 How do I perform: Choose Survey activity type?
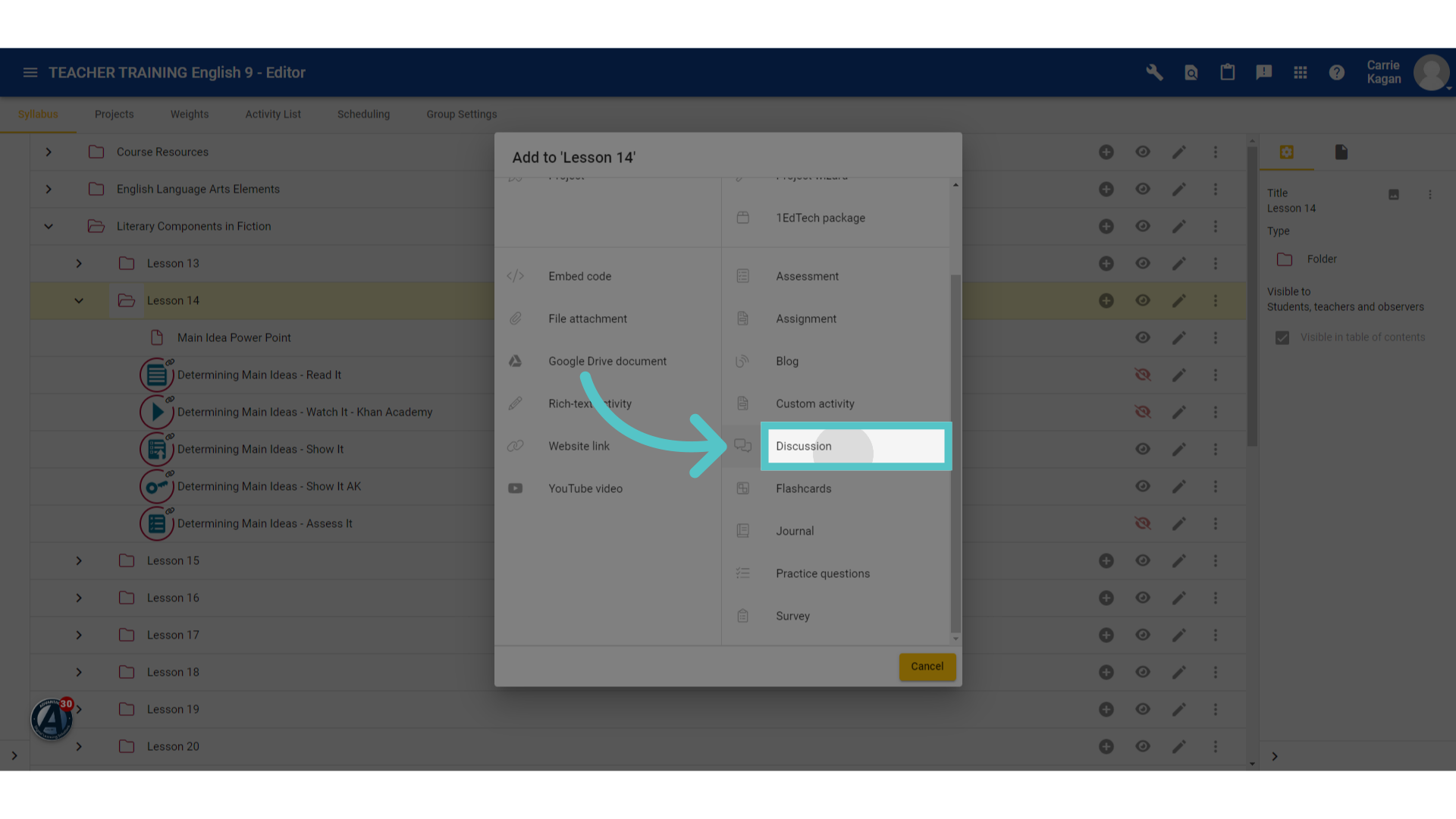click(x=835, y=616)
